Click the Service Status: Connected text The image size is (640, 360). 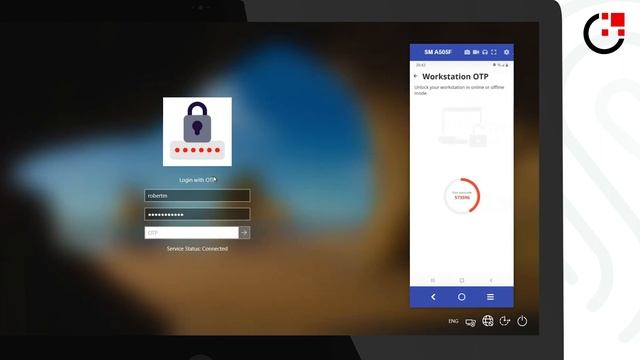197,249
